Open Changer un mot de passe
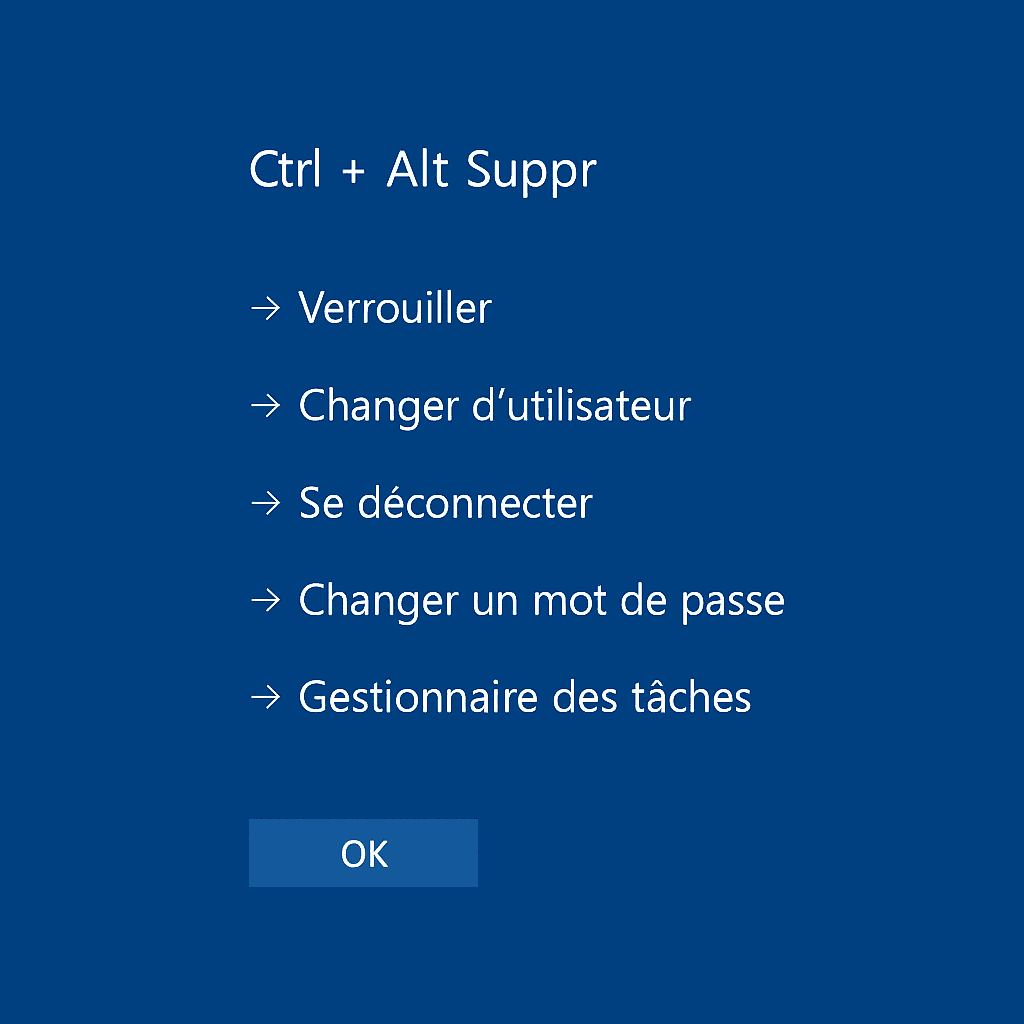The height and width of the screenshot is (1024, 1024). 540,600
